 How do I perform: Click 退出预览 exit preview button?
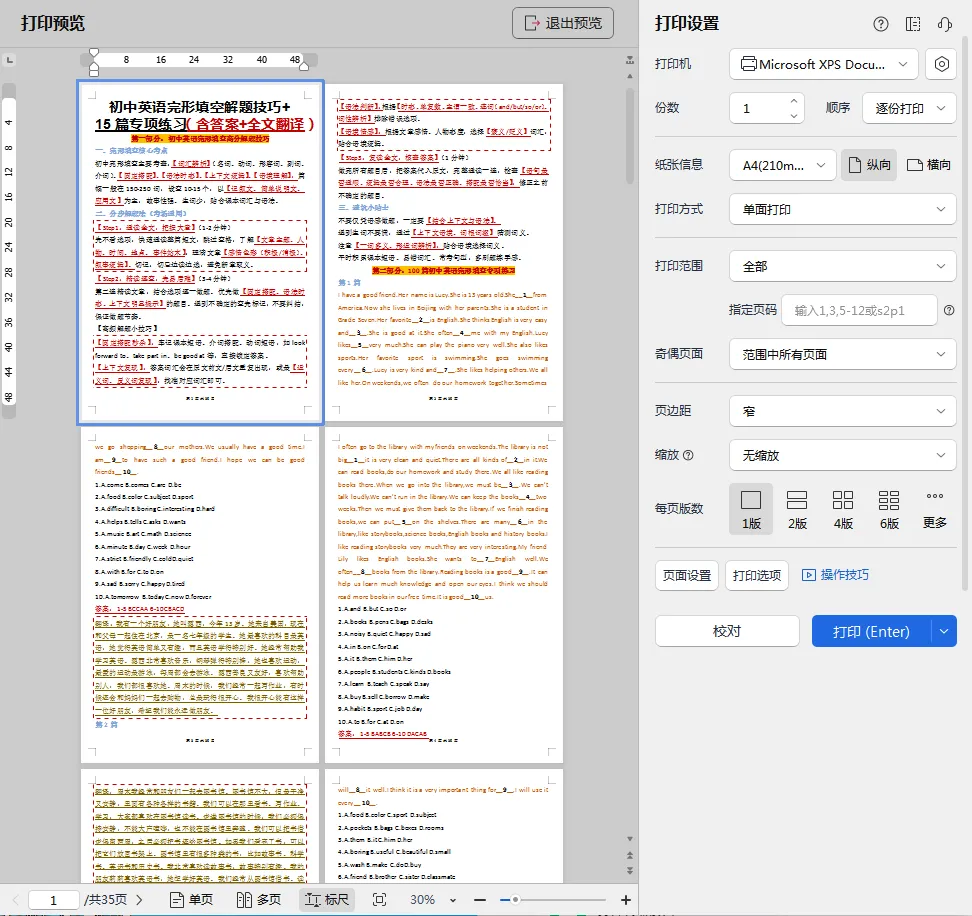click(563, 24)
